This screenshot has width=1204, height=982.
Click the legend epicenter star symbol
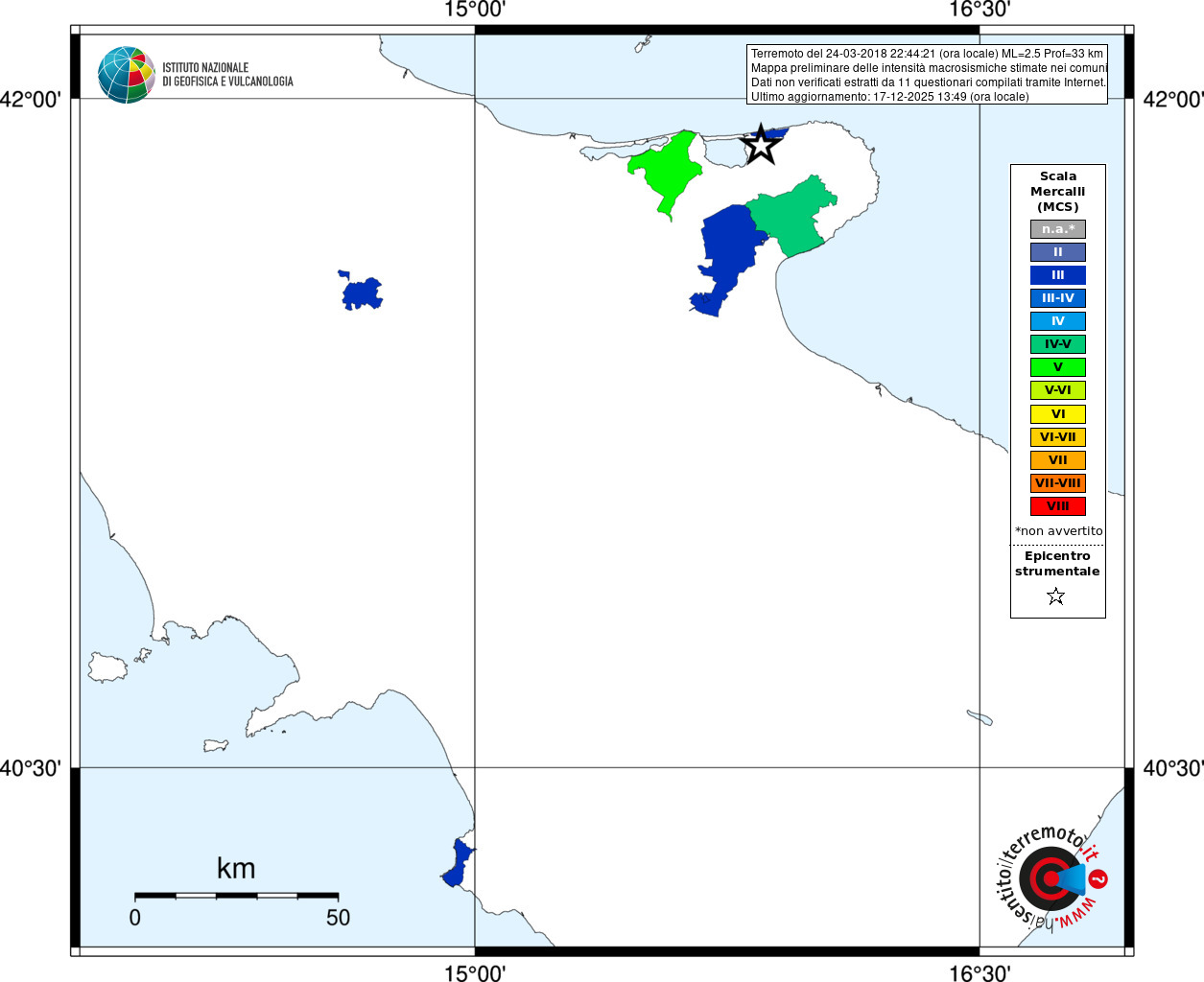click(x=1056, y=596)
